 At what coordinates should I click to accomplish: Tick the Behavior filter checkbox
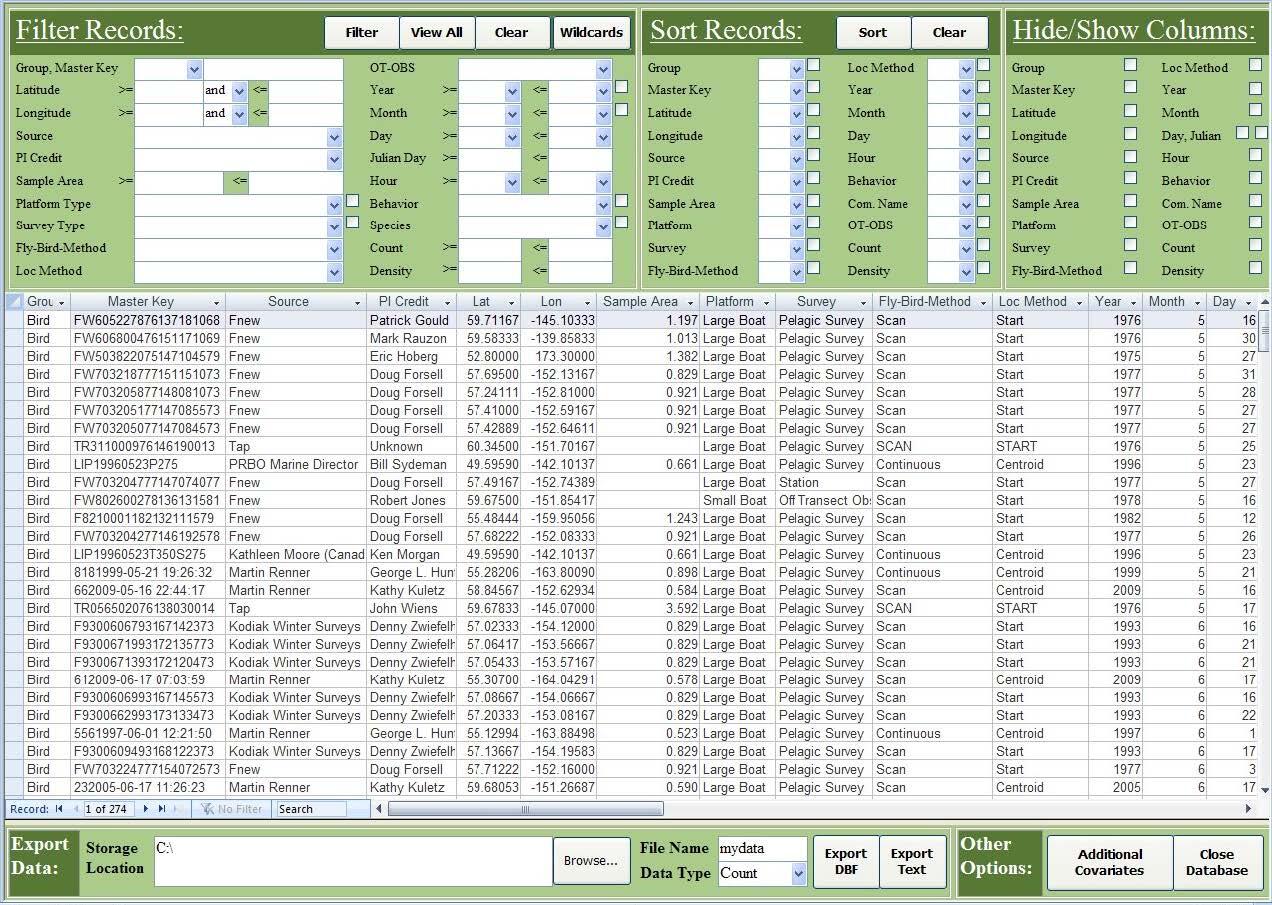click(x=621, y=201)
